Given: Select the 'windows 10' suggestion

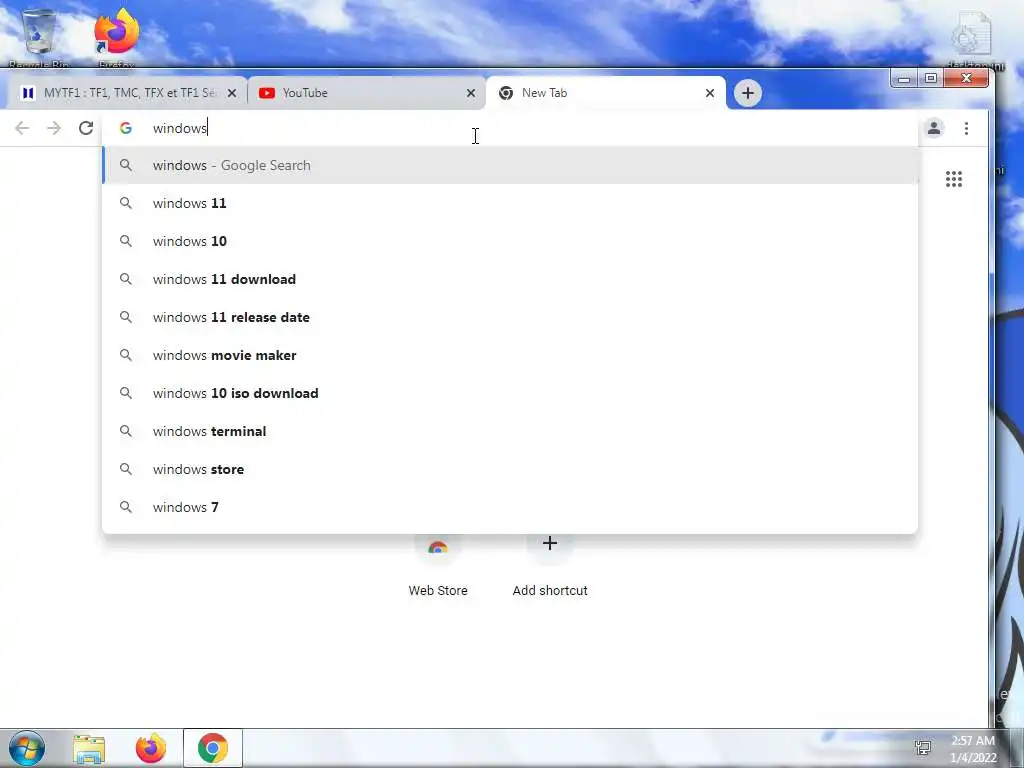Looking at the screenshot, I should [x=510, y=241].
